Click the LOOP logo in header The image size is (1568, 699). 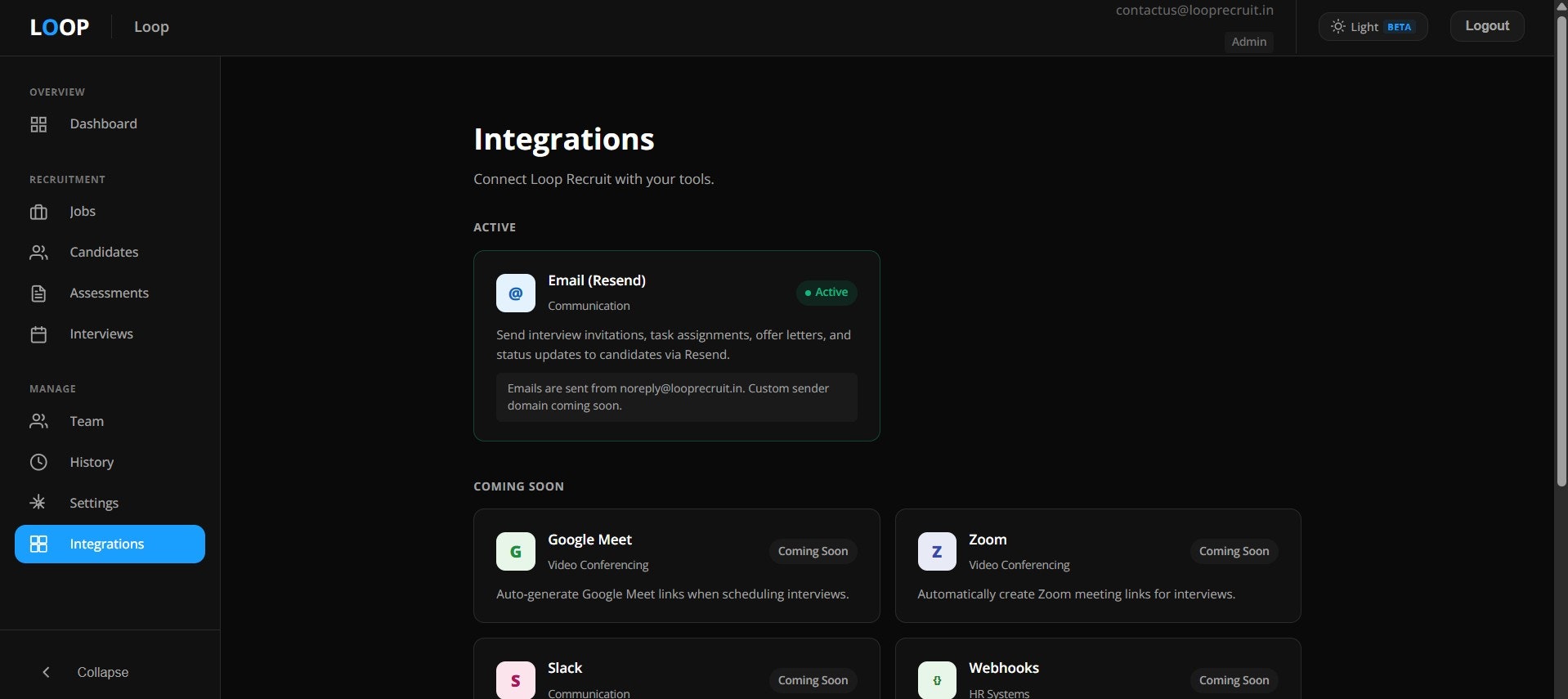point(60,27)
